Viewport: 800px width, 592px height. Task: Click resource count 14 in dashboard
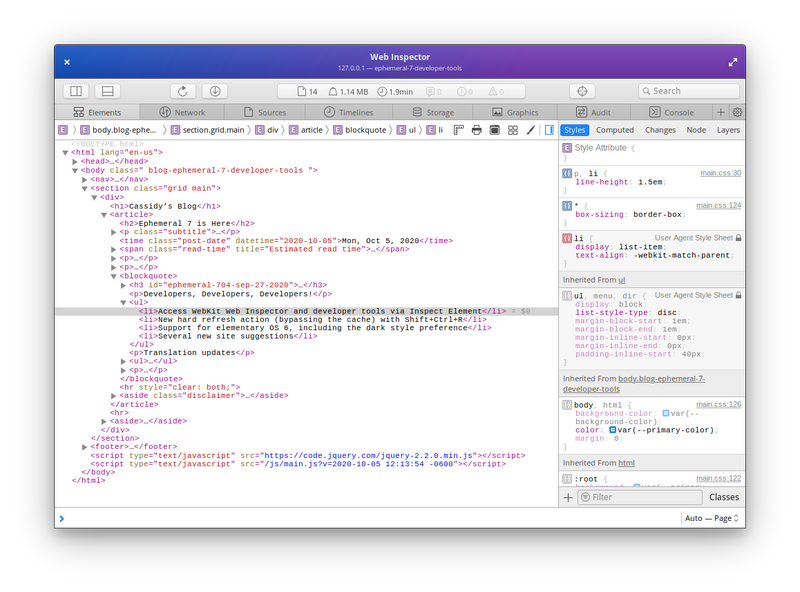(x=308, y=92)
